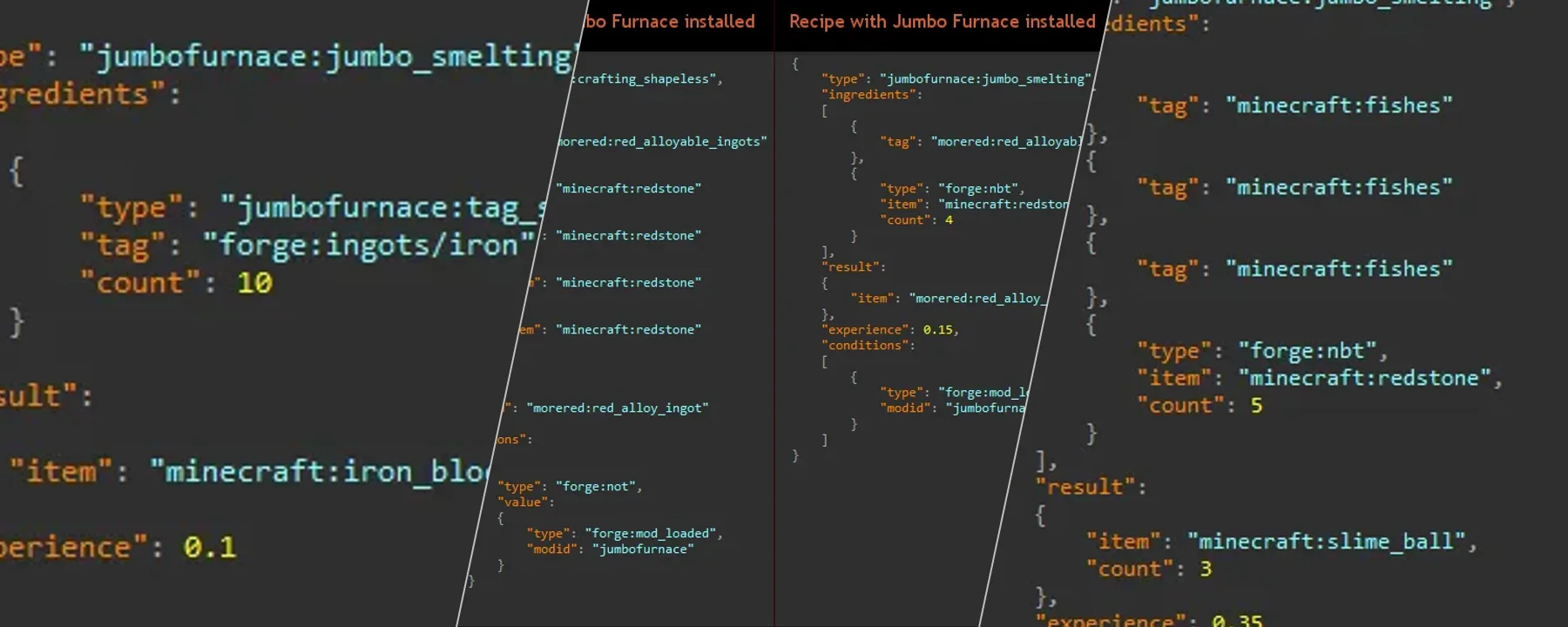Viewport: 1568px width, 627px height.
Task: Select the "value" key below forge:not
Action: click(523, 502)
